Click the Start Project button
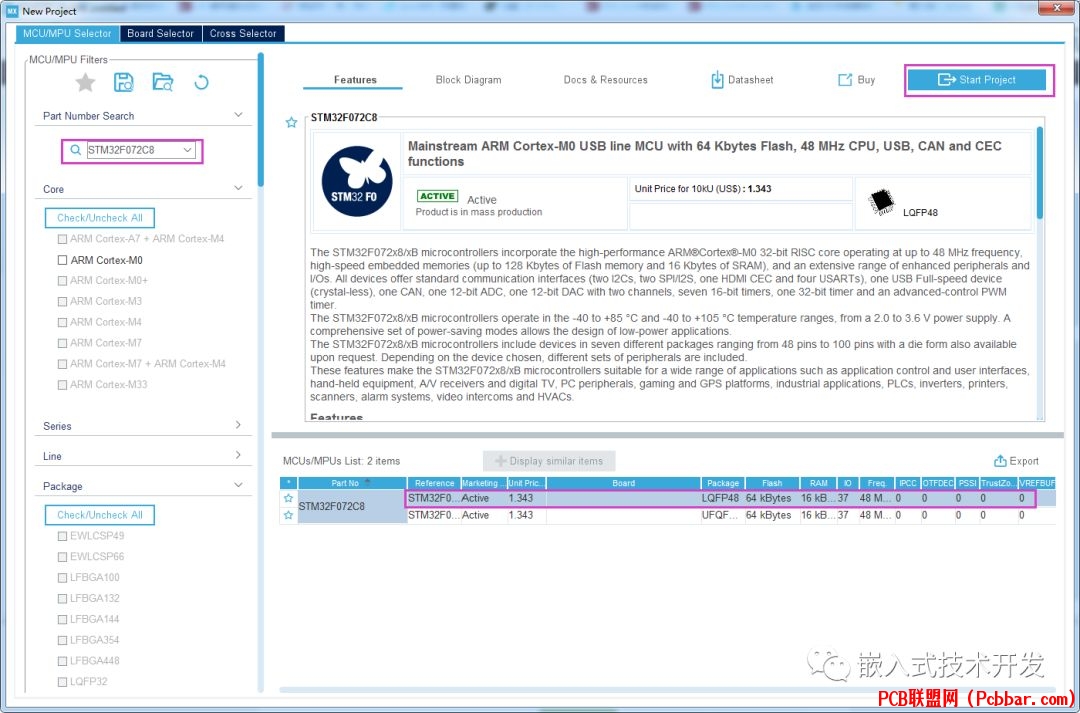Viewport: 1080px width, 713px height. [x=977, y=80]
